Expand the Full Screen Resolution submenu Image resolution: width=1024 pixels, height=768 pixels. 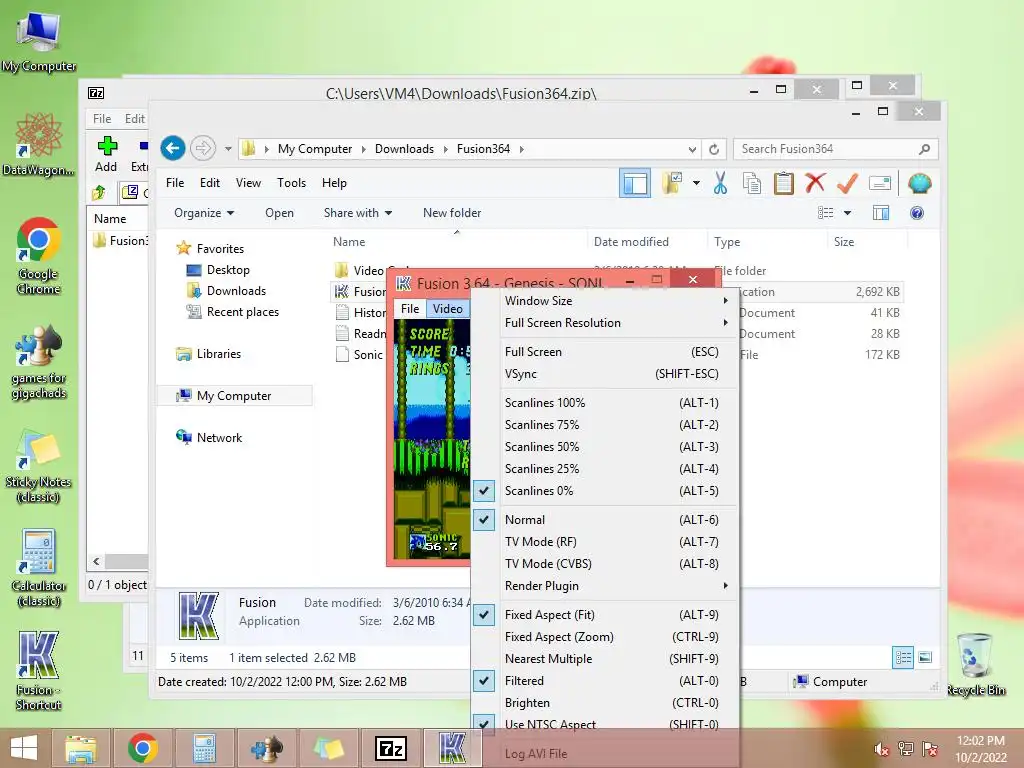(x=605, y=323)
